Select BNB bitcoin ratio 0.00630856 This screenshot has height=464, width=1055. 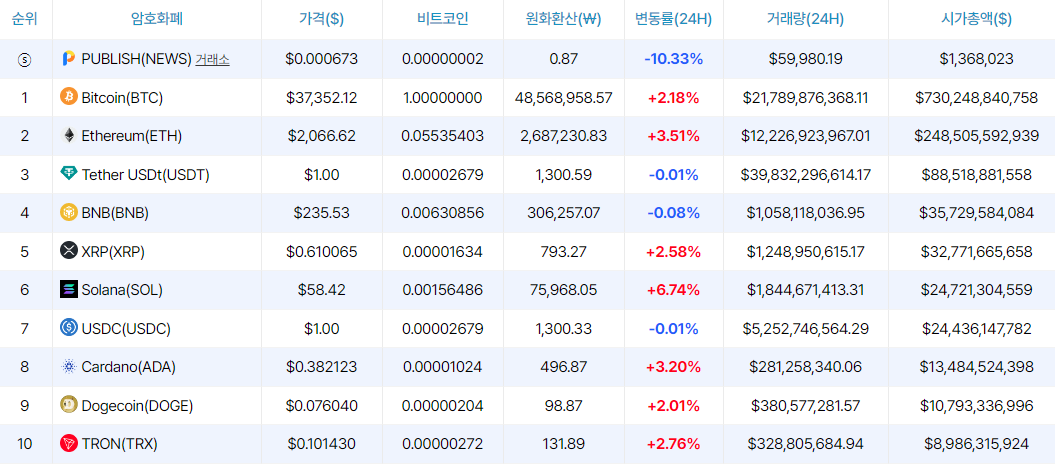(x=443, y=213)
